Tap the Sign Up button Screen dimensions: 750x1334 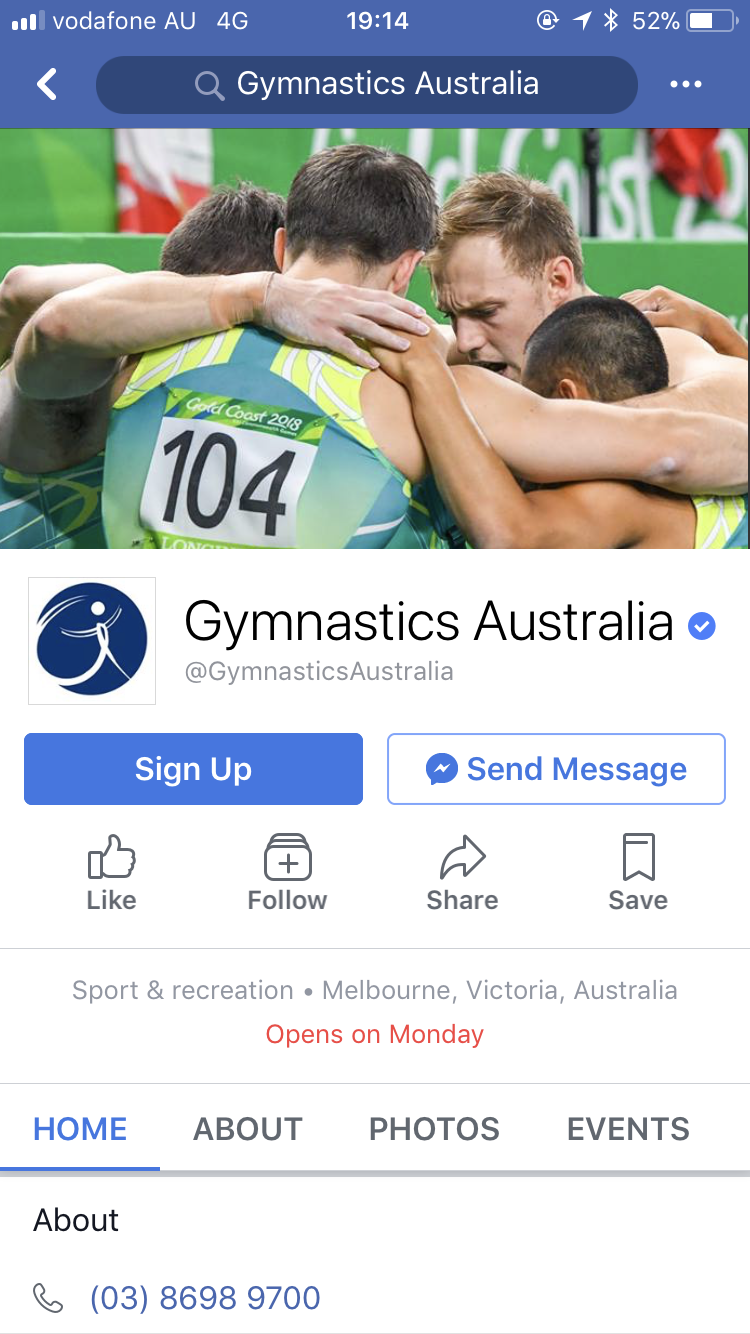(193, 769)
